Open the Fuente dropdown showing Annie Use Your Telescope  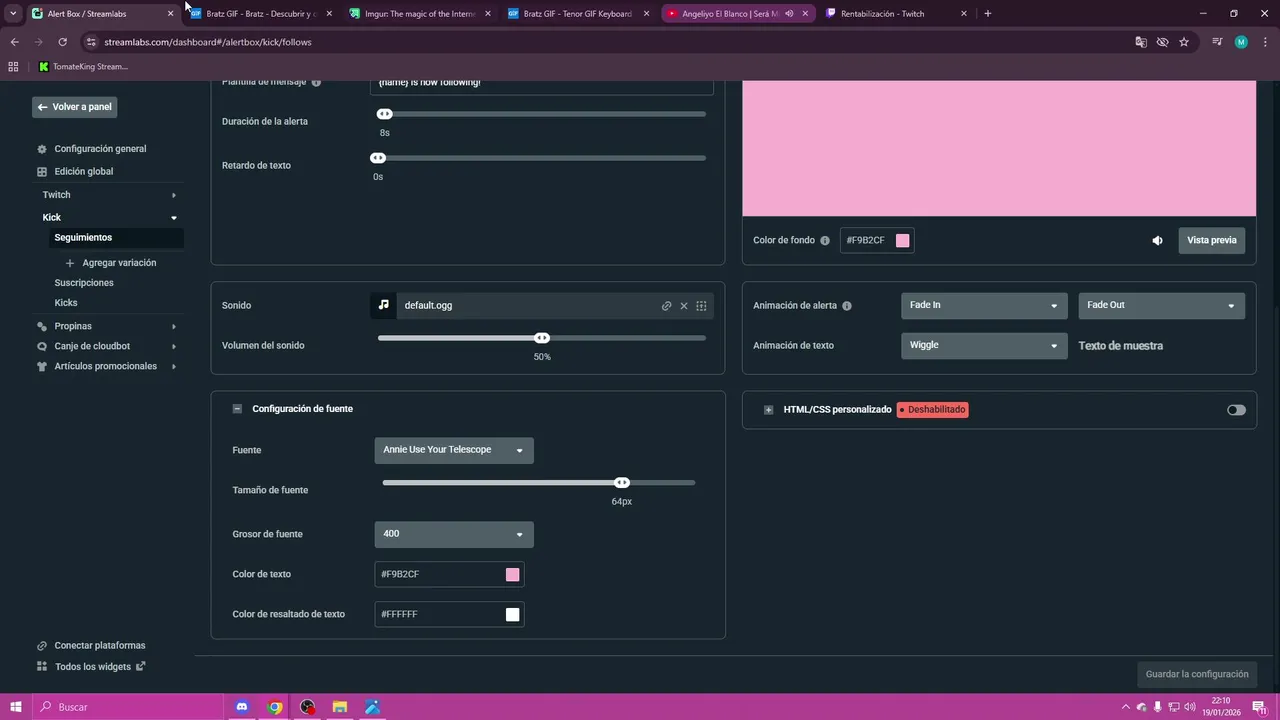click(x=454, y=450)
